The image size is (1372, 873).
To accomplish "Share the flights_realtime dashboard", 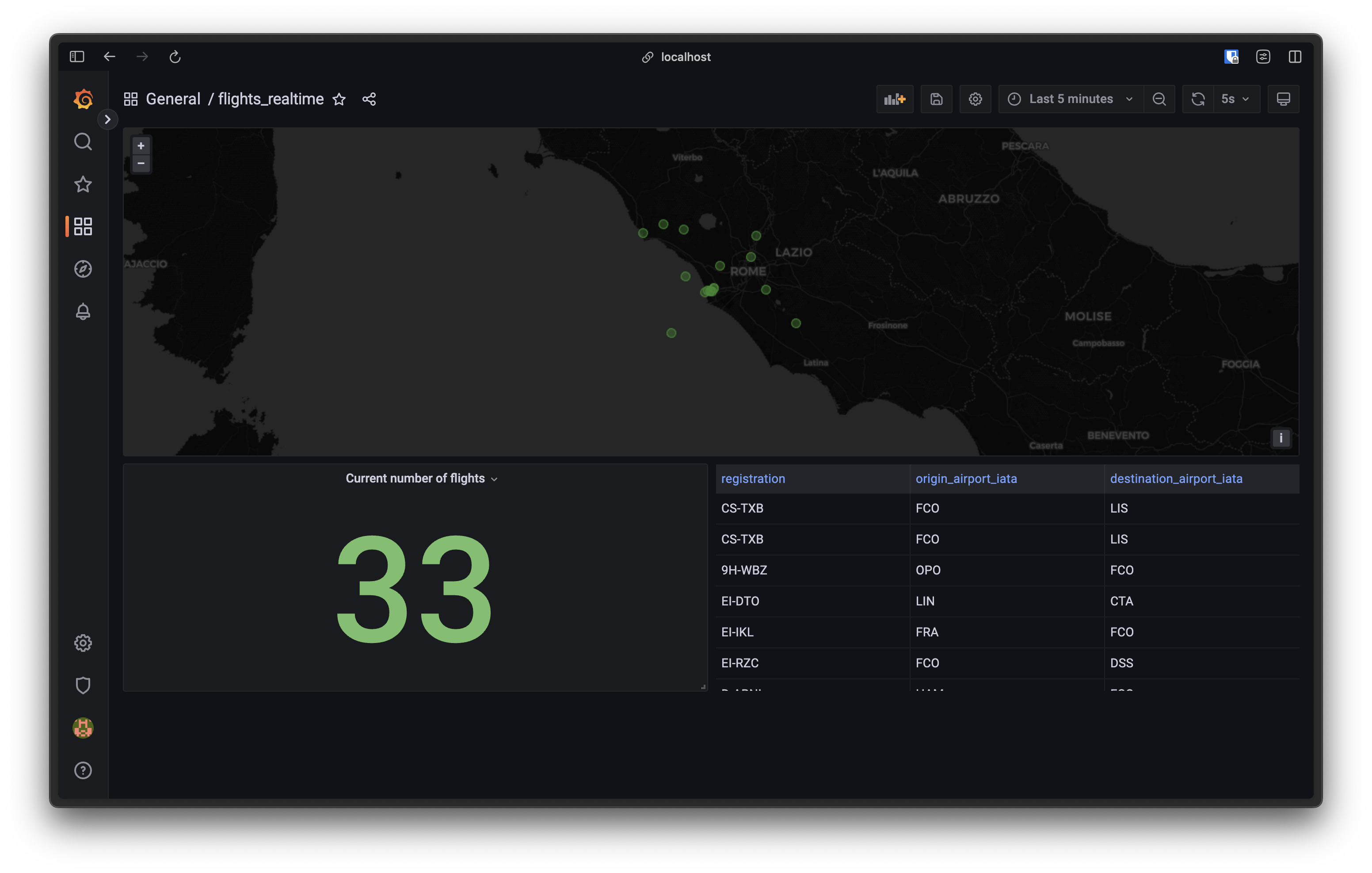I will (369, 99).
